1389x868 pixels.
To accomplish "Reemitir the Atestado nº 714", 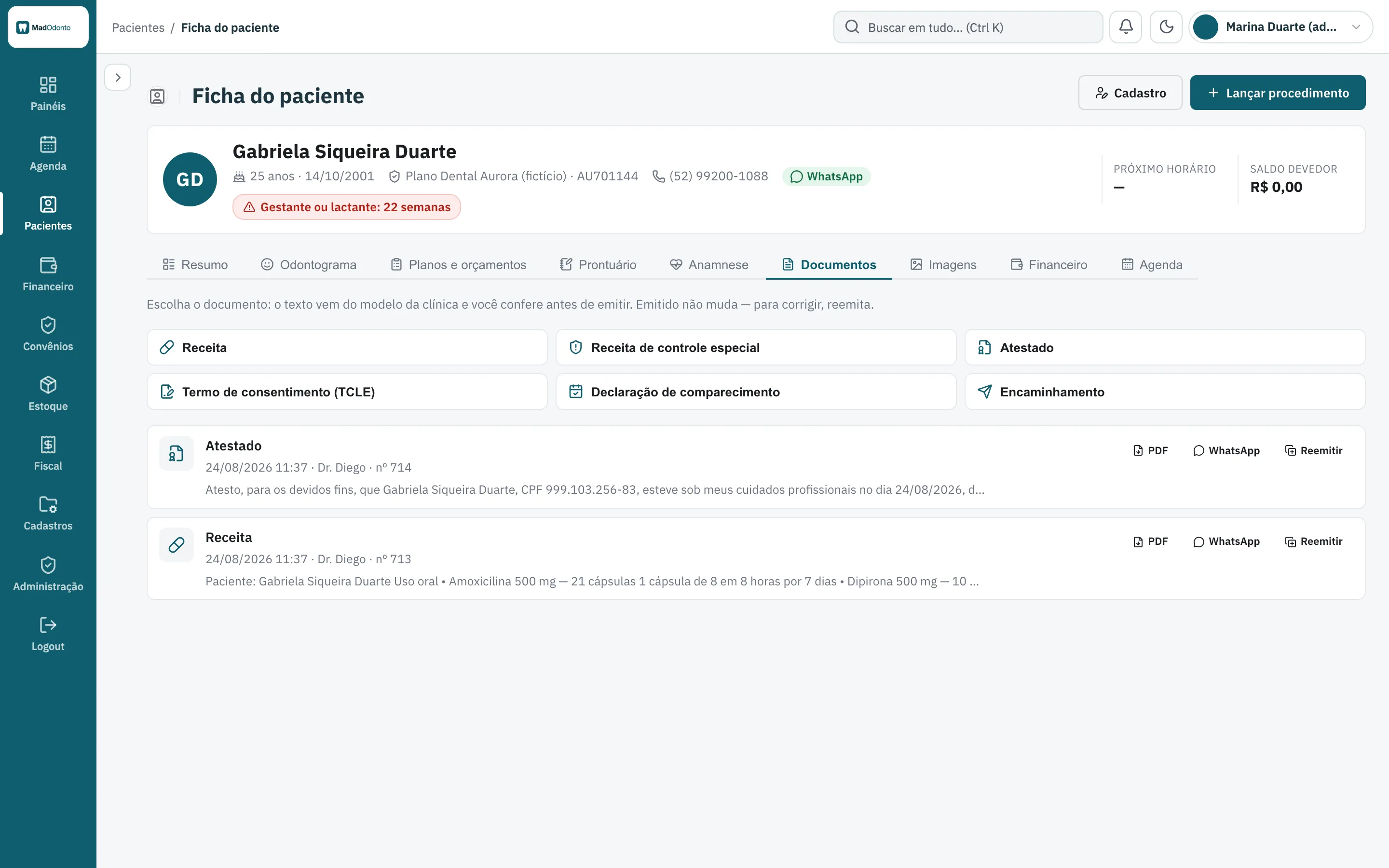I will pos(1313,451).
